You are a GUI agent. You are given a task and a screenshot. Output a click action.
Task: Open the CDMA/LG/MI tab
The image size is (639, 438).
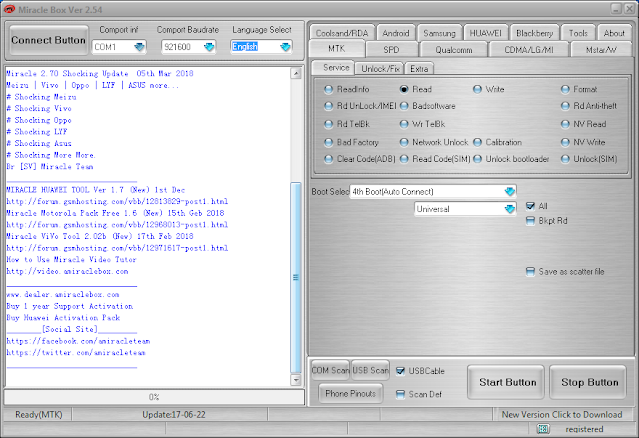[x=529, y=50]
